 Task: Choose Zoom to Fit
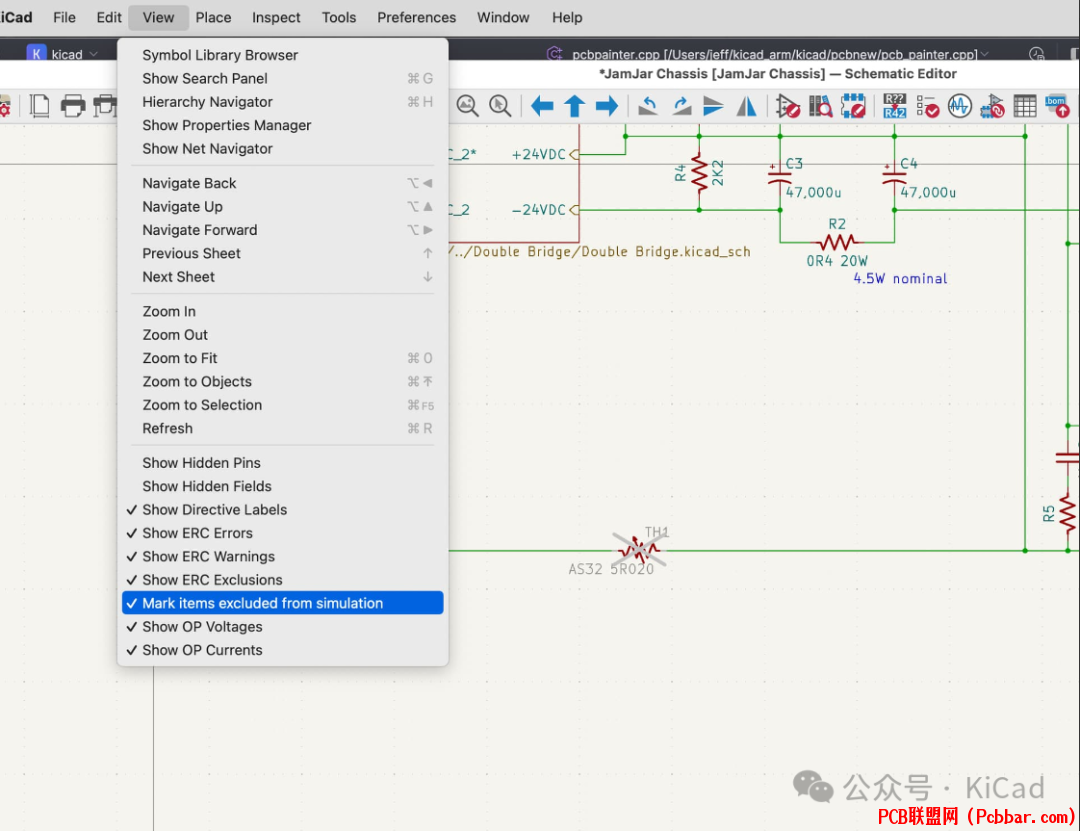[x=282, y=358]
